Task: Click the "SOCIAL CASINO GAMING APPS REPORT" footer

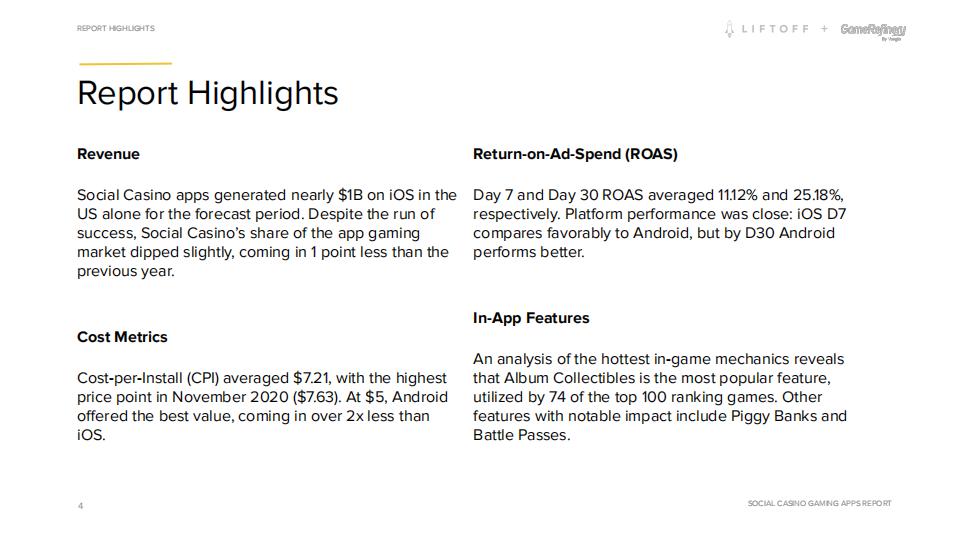Action: click(x=819, y=504)
